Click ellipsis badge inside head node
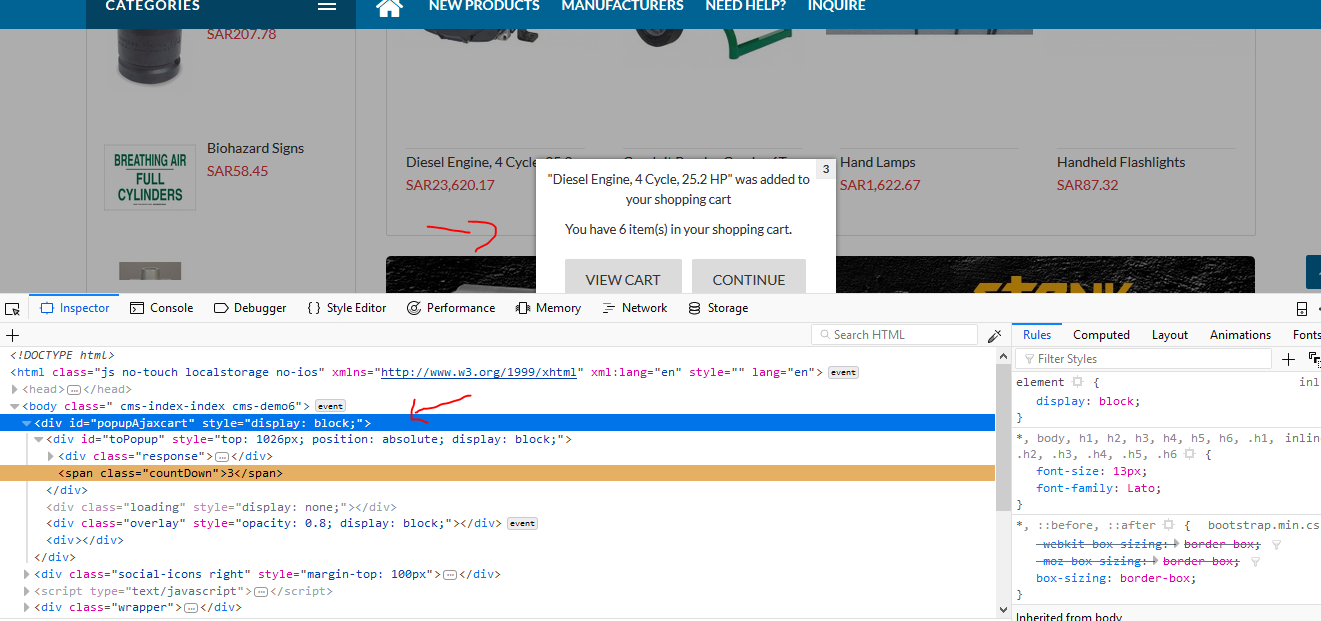Image resolution: width=1321 pixels, height=621 pixels. [73, 389]
